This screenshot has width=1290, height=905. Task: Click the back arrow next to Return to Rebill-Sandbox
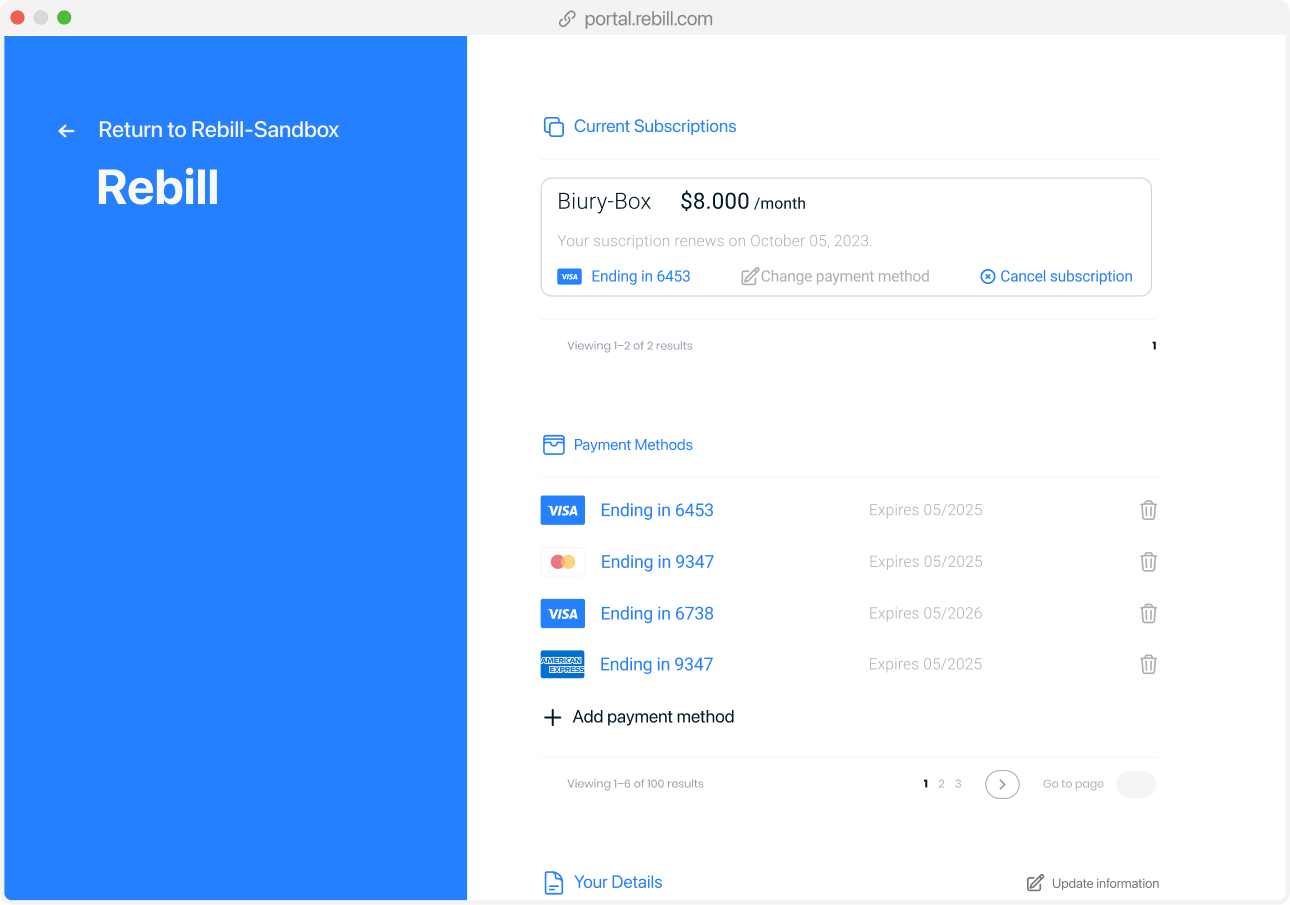click(65, 130)
